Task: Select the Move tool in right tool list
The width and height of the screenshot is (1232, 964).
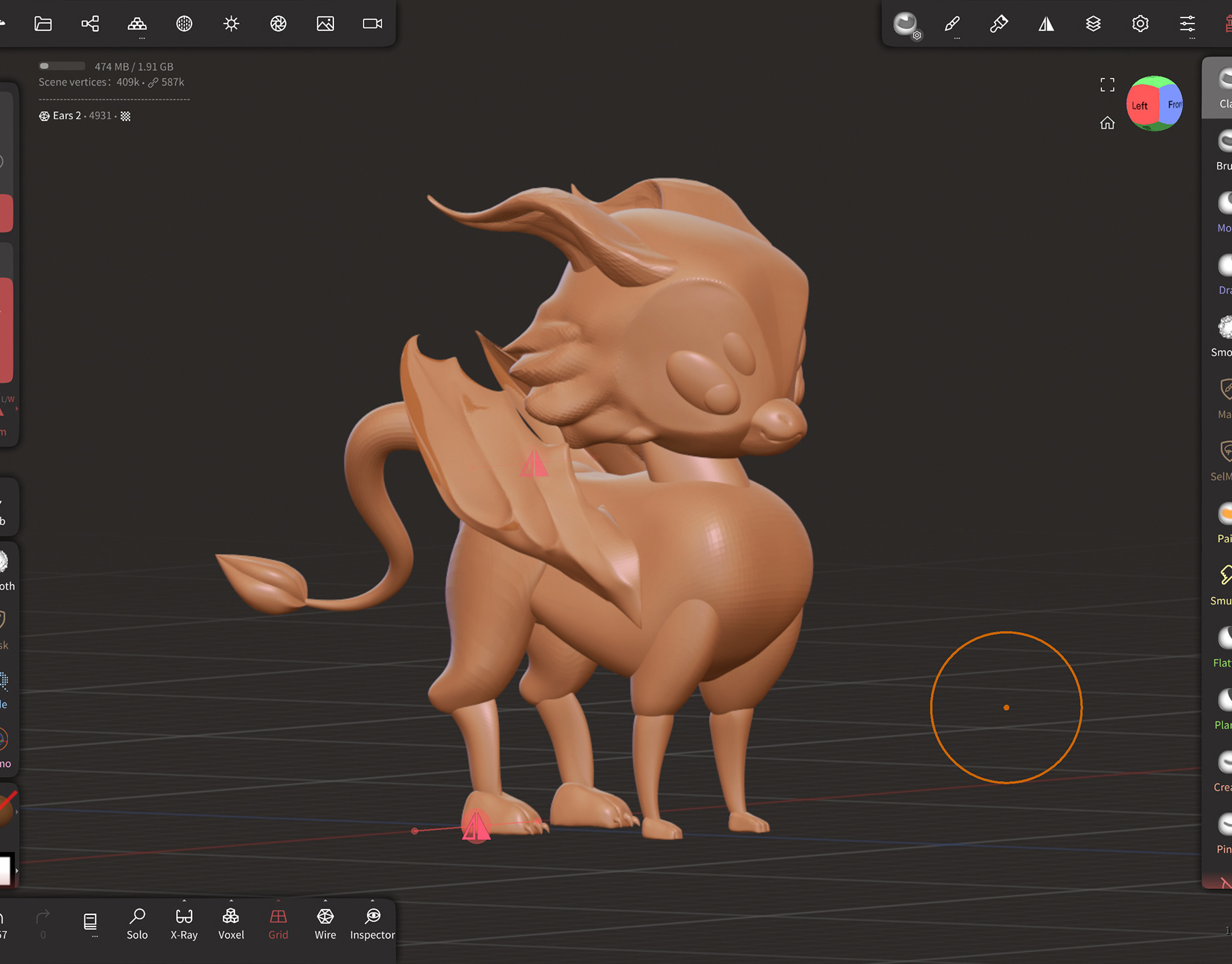Action: point(1224,212)
